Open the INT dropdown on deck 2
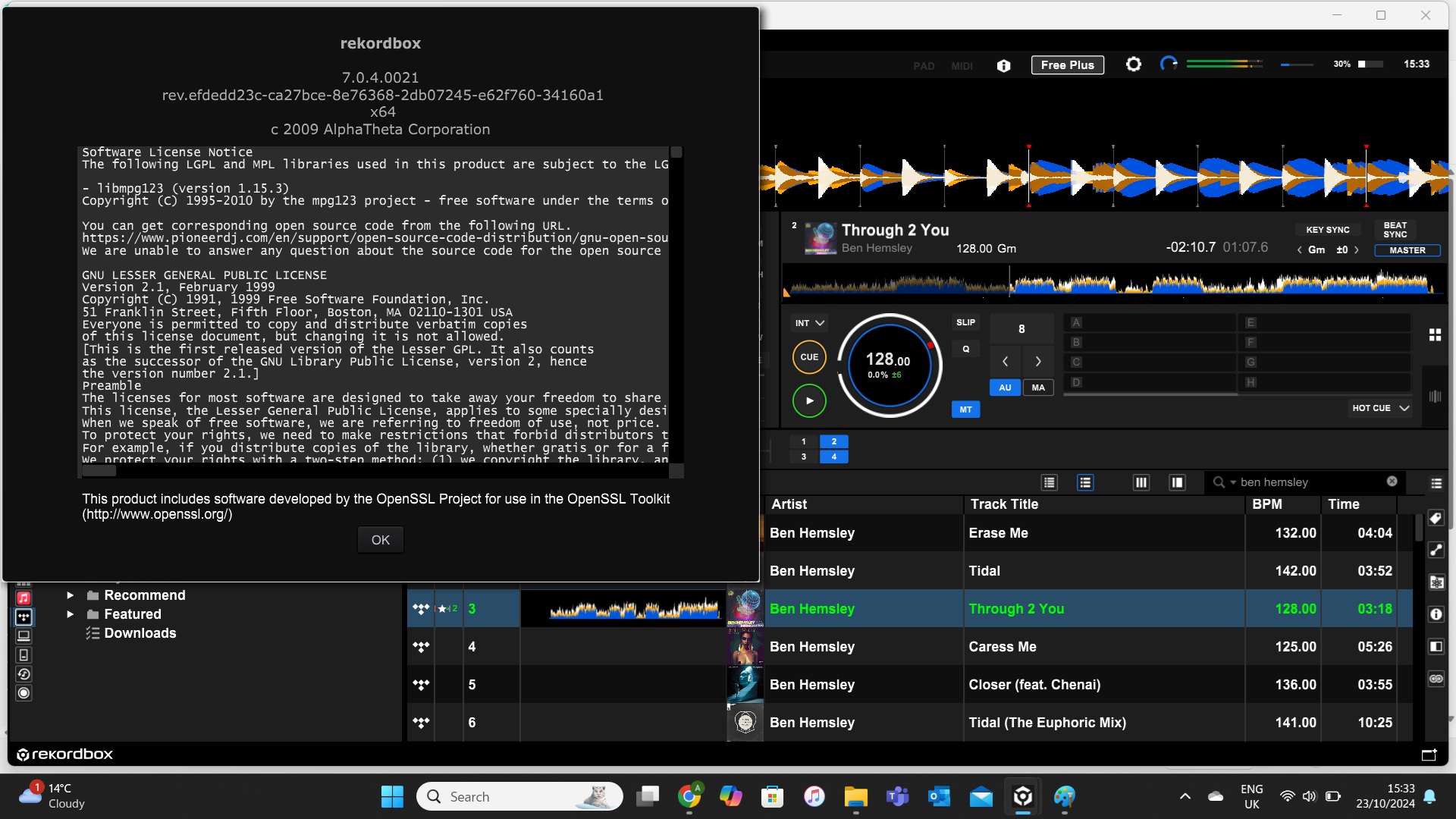The width and height of the screenshot is (1456, 819). (809, 323)
